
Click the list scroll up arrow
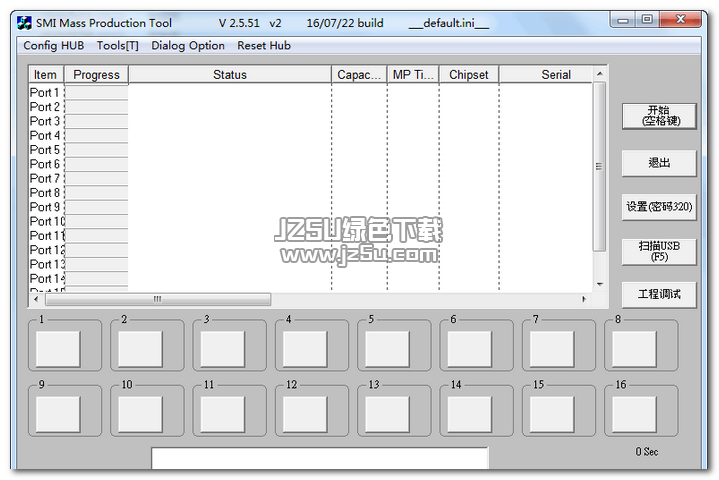tap(599, 74)
